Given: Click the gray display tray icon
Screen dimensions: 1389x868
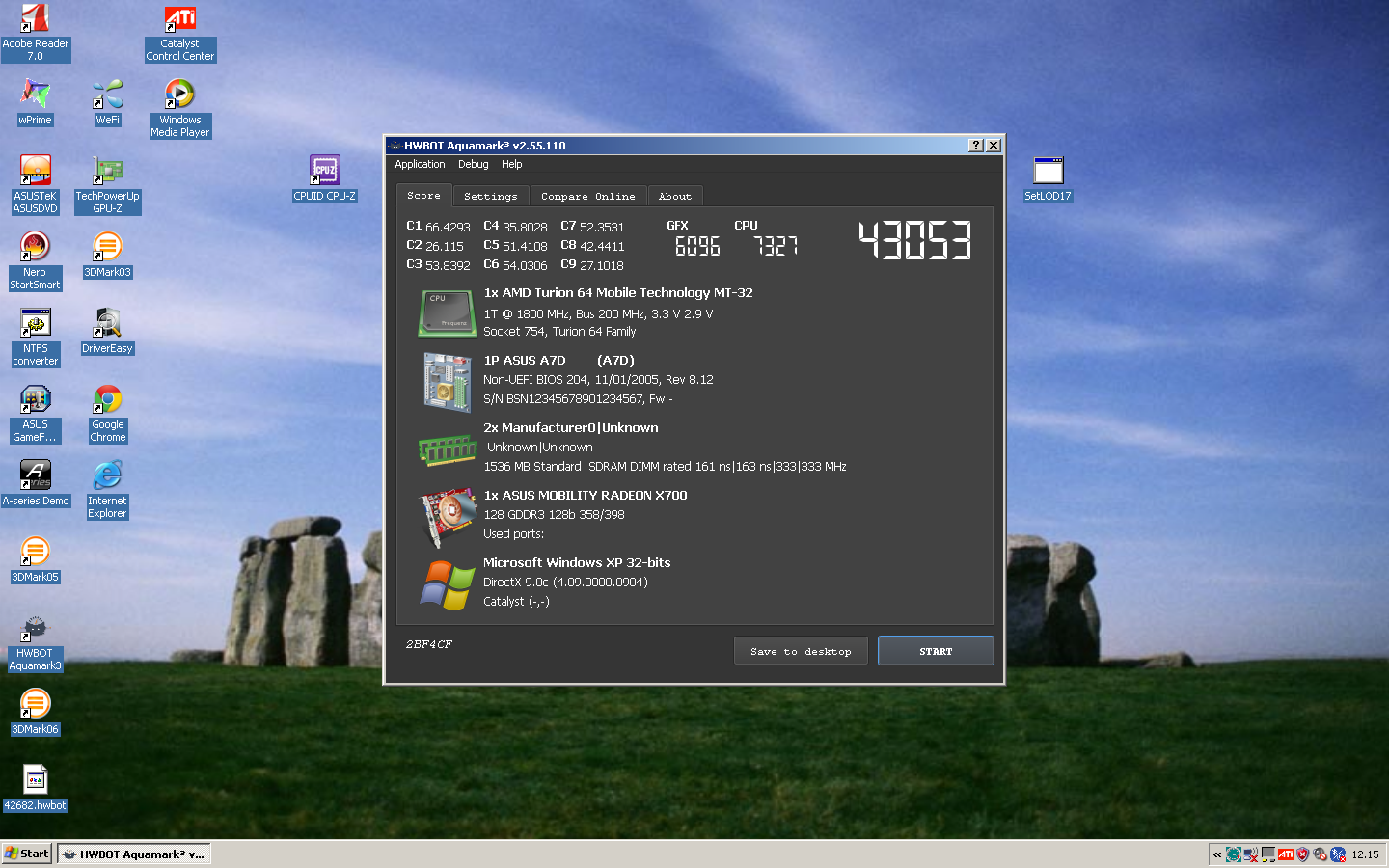Looking at the screenshot, I should (1268, 854).
